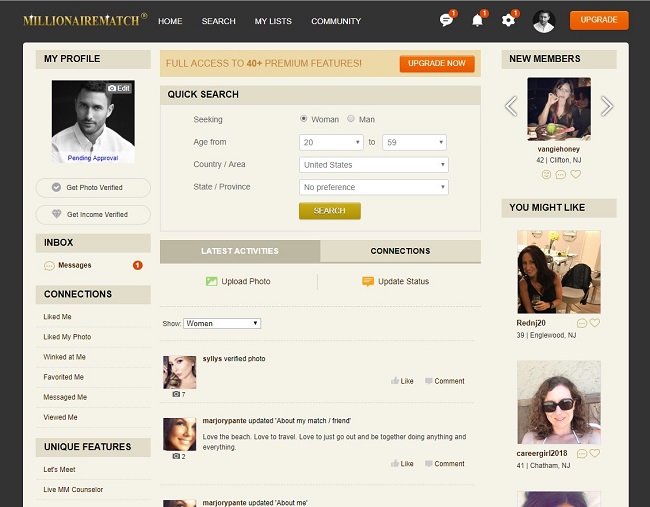Open COMMUNITY in top navigation
The image size is (650, 507).
click(336, 21)
